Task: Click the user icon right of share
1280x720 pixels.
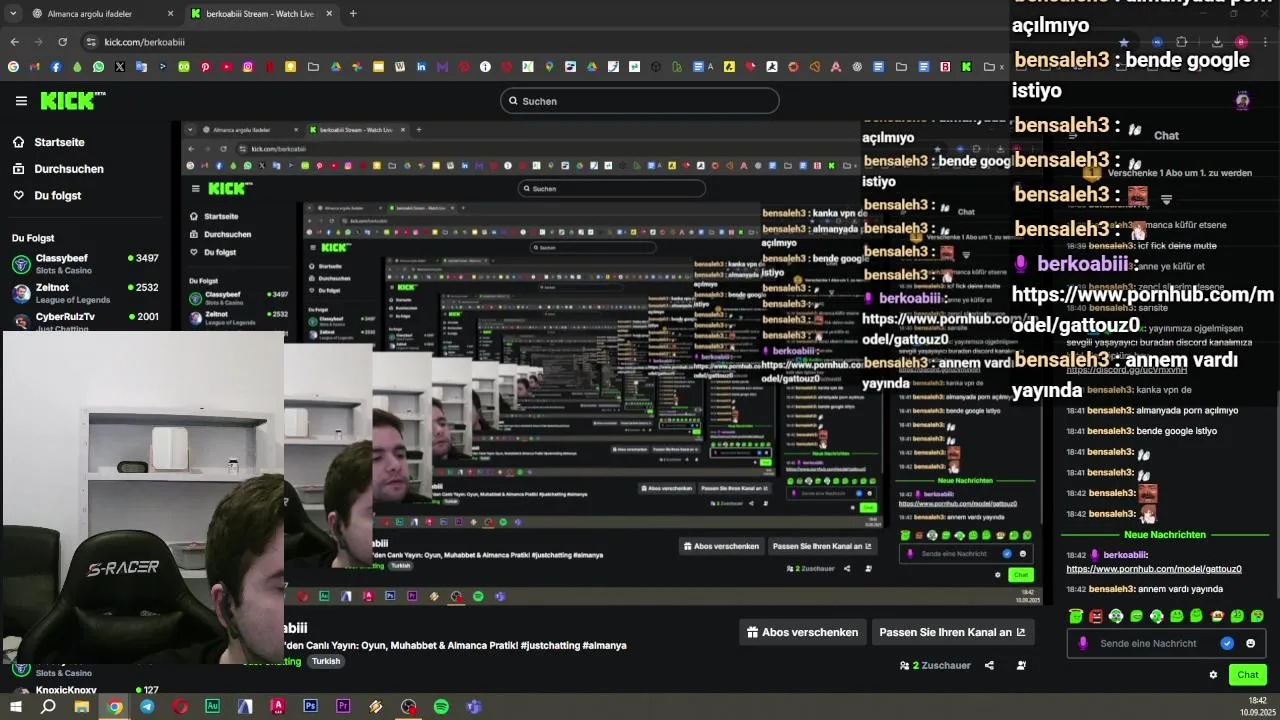Action: (x=1021, y=665)
